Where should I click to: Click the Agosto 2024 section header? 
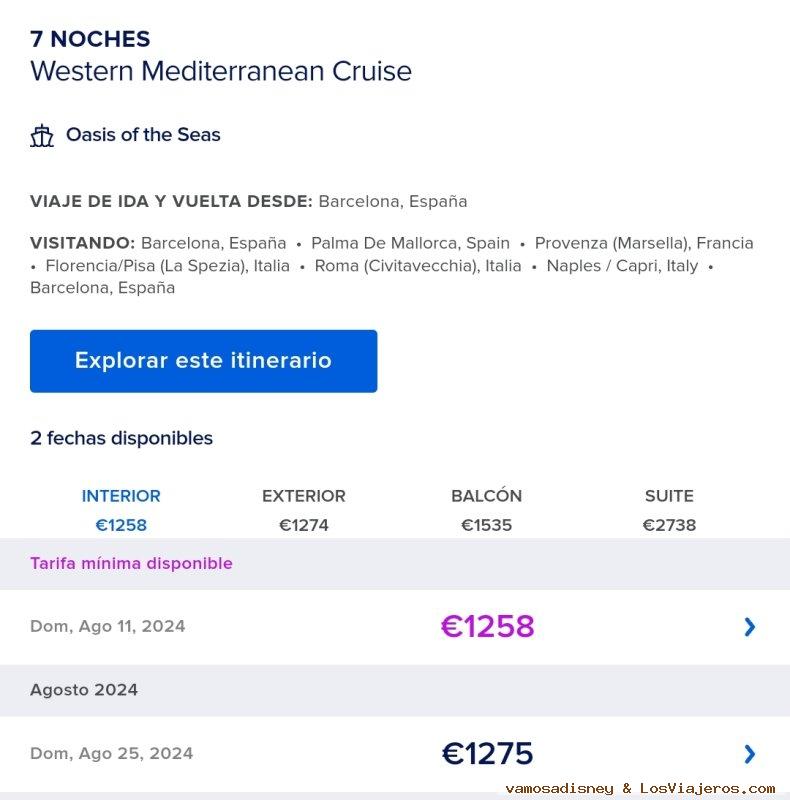tap(84, 690)
